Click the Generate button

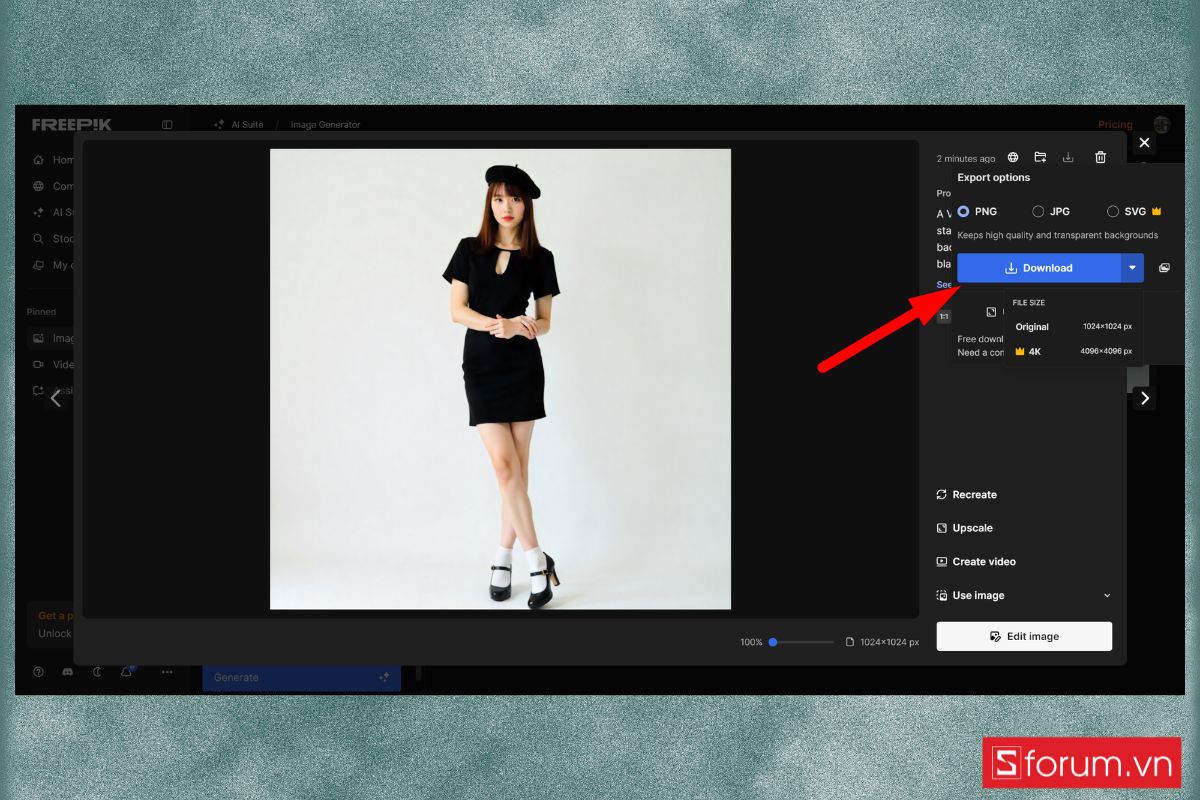click(x=302, y=678)
